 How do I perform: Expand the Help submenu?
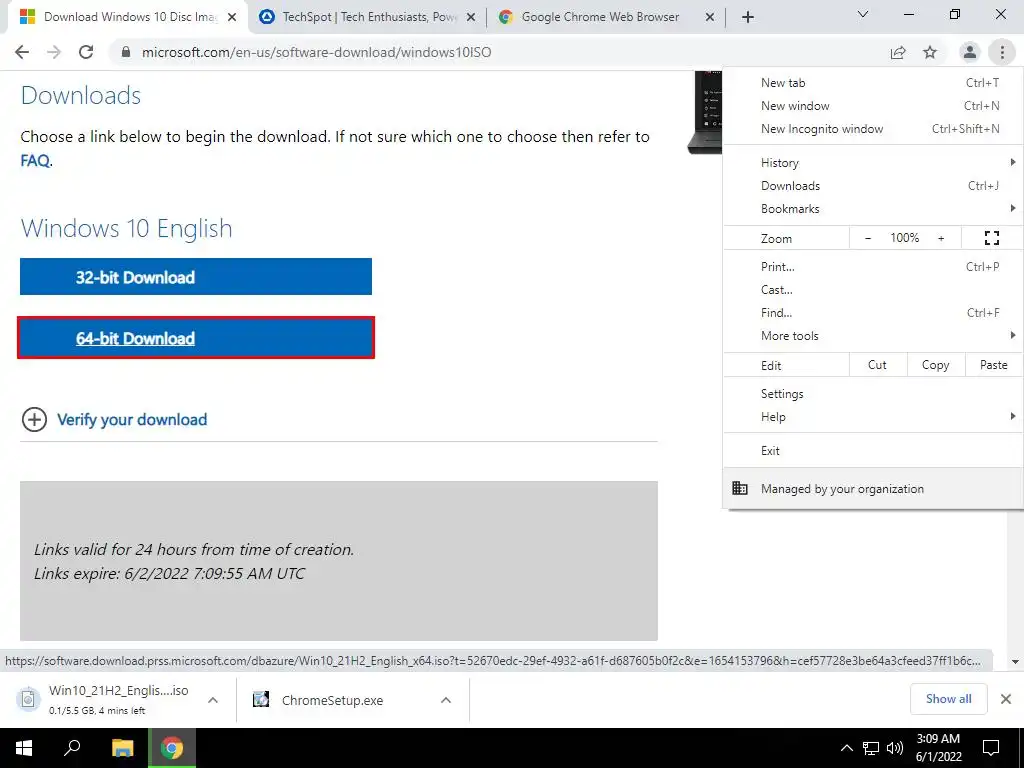coord(872,417)
